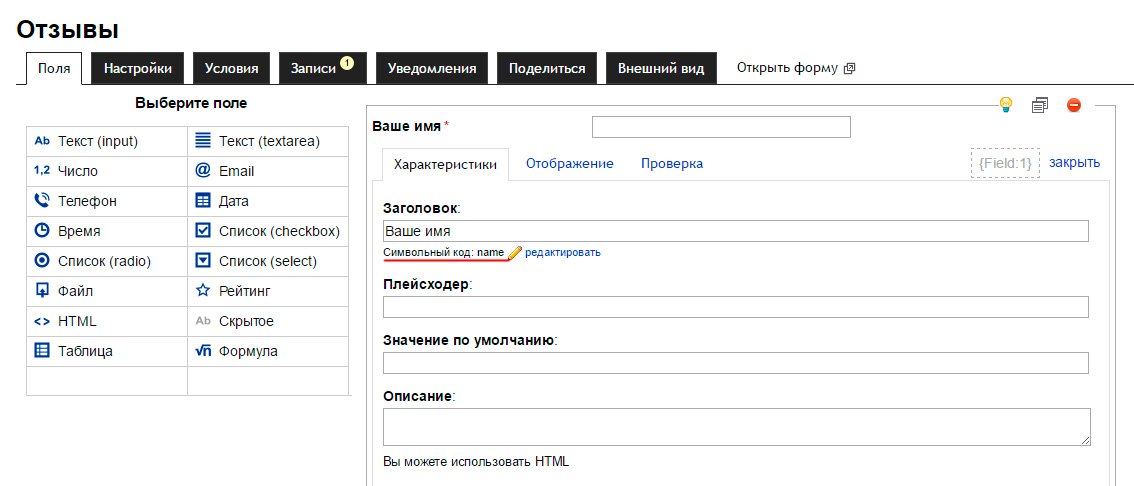Click the закрыть link
This screenshot has height=486, width=1134.
tap(1074, 162)
